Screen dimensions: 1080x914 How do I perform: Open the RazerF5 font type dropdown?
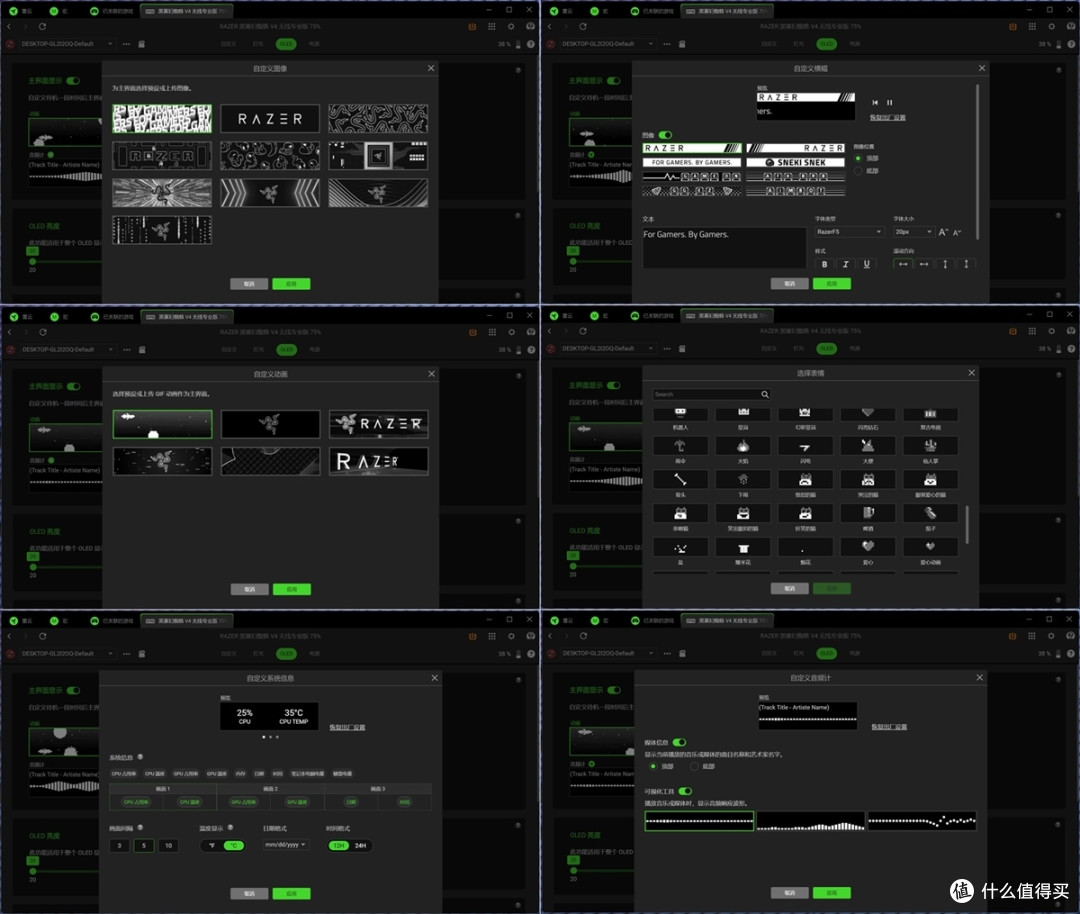849,232
